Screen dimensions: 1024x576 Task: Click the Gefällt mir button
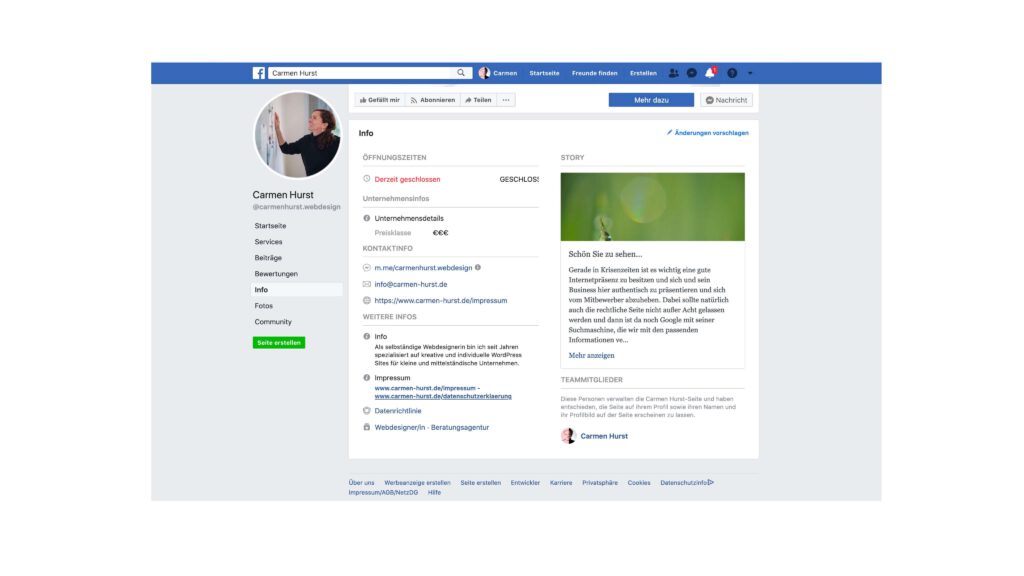point(379,100)
